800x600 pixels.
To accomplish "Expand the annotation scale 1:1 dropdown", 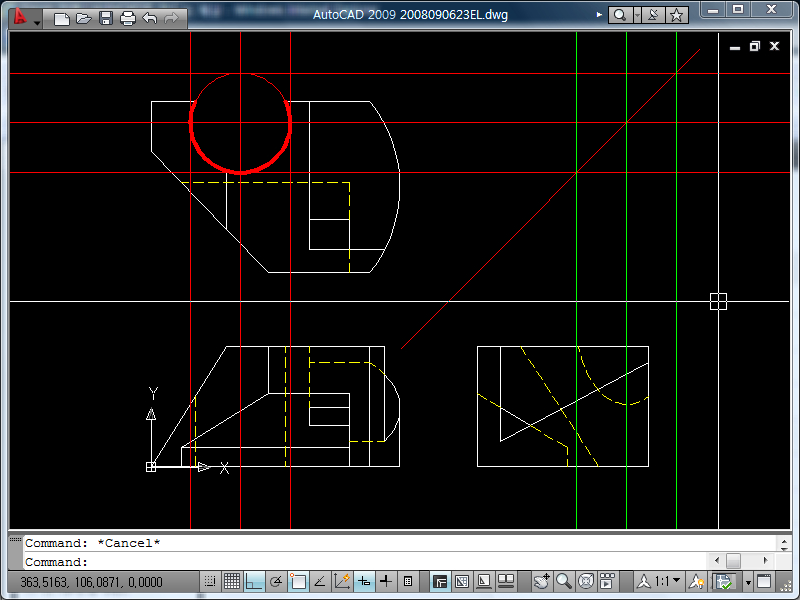I will (x=677, y=581).
